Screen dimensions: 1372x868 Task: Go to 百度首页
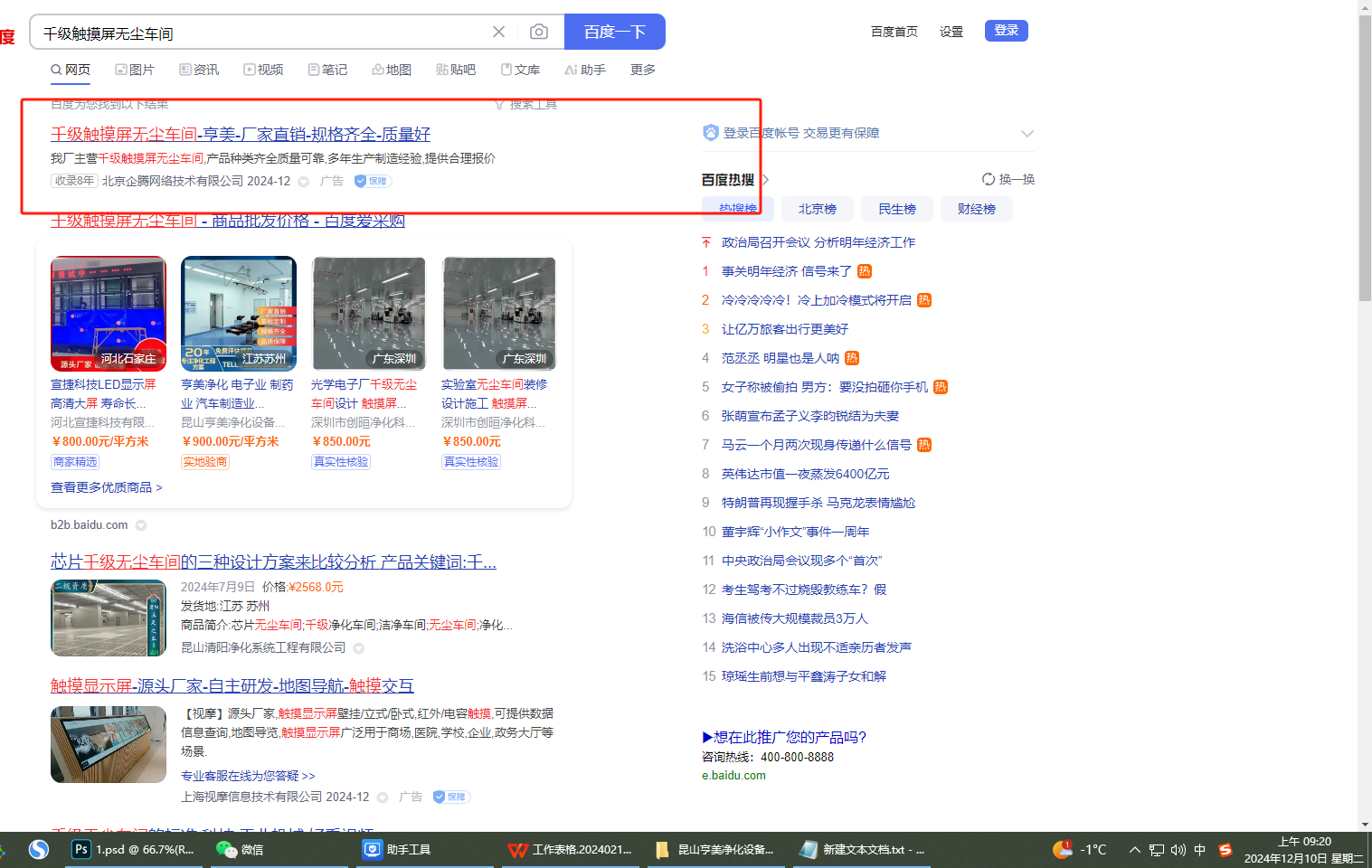(894, 32)
